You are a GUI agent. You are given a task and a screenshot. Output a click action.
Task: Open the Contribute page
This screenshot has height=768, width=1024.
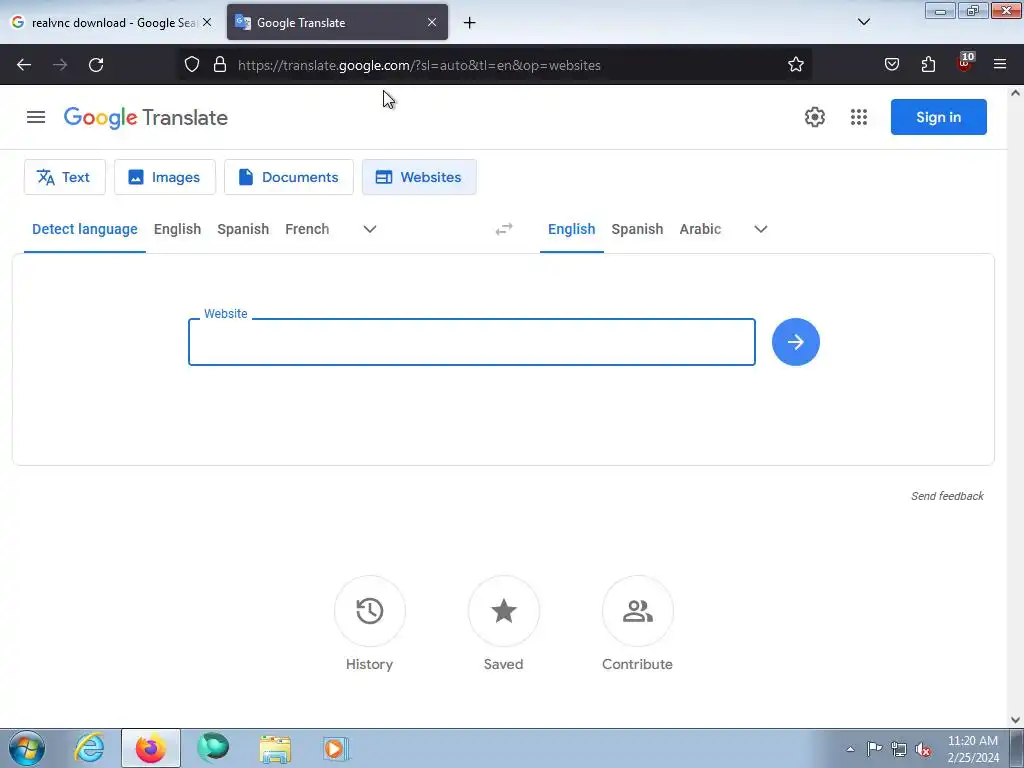tap(637, 624)
